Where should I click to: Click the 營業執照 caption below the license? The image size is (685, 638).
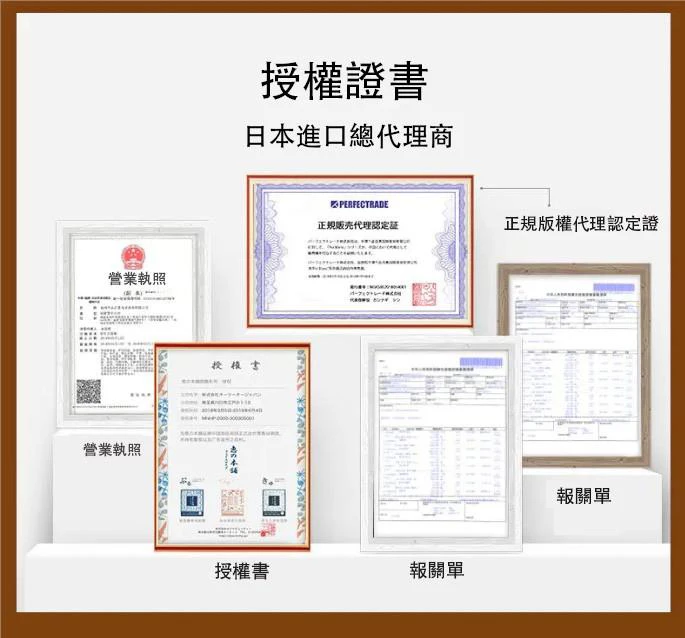(x=112, y=450)
